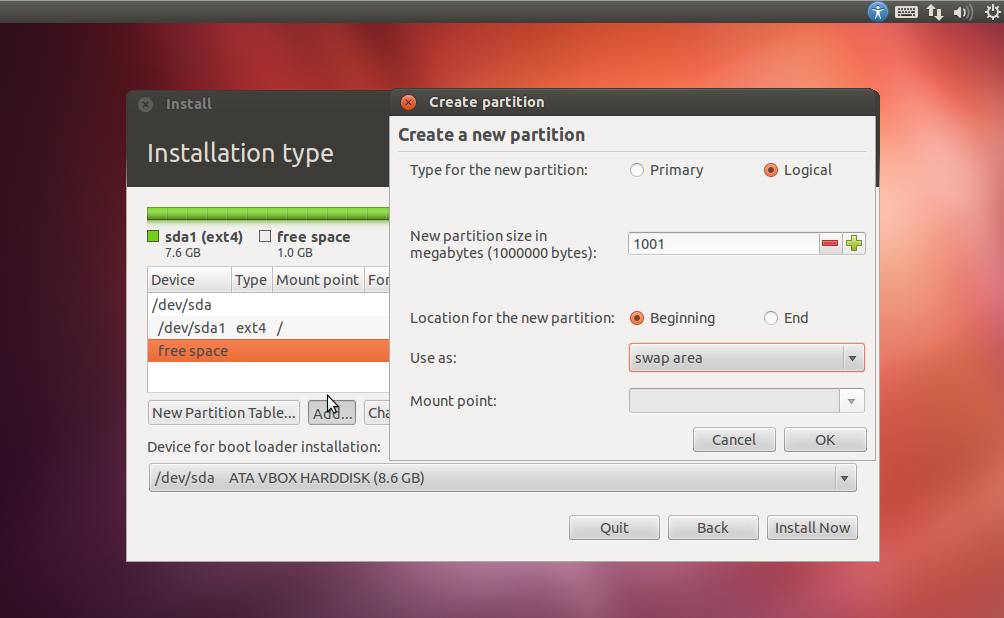The height and width of the screenshot is (618, 1004).
Task: Click the partially hidden Change button
Action: (x=377, y=412)
